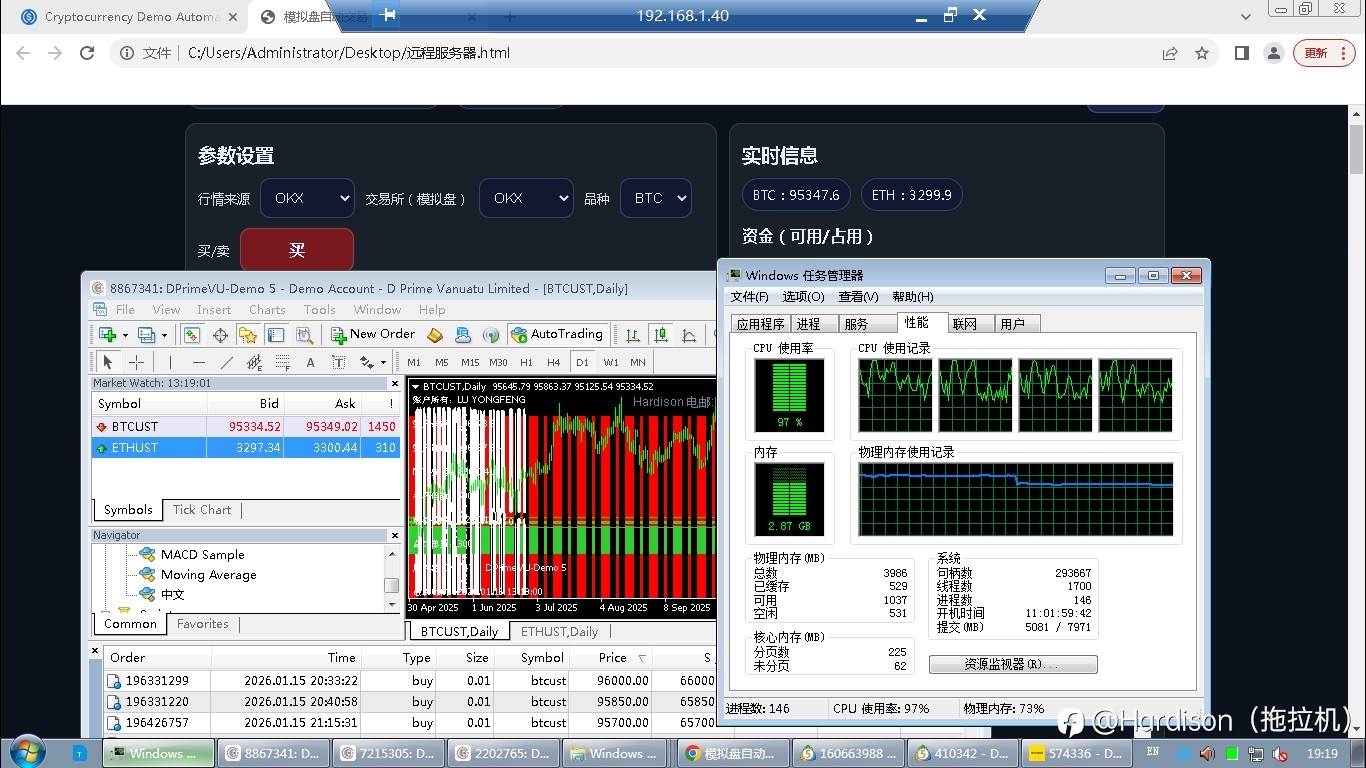Click the 资源监视器 button
This screenshot has height=768, width=1366.
click(x=1012, y=664)
